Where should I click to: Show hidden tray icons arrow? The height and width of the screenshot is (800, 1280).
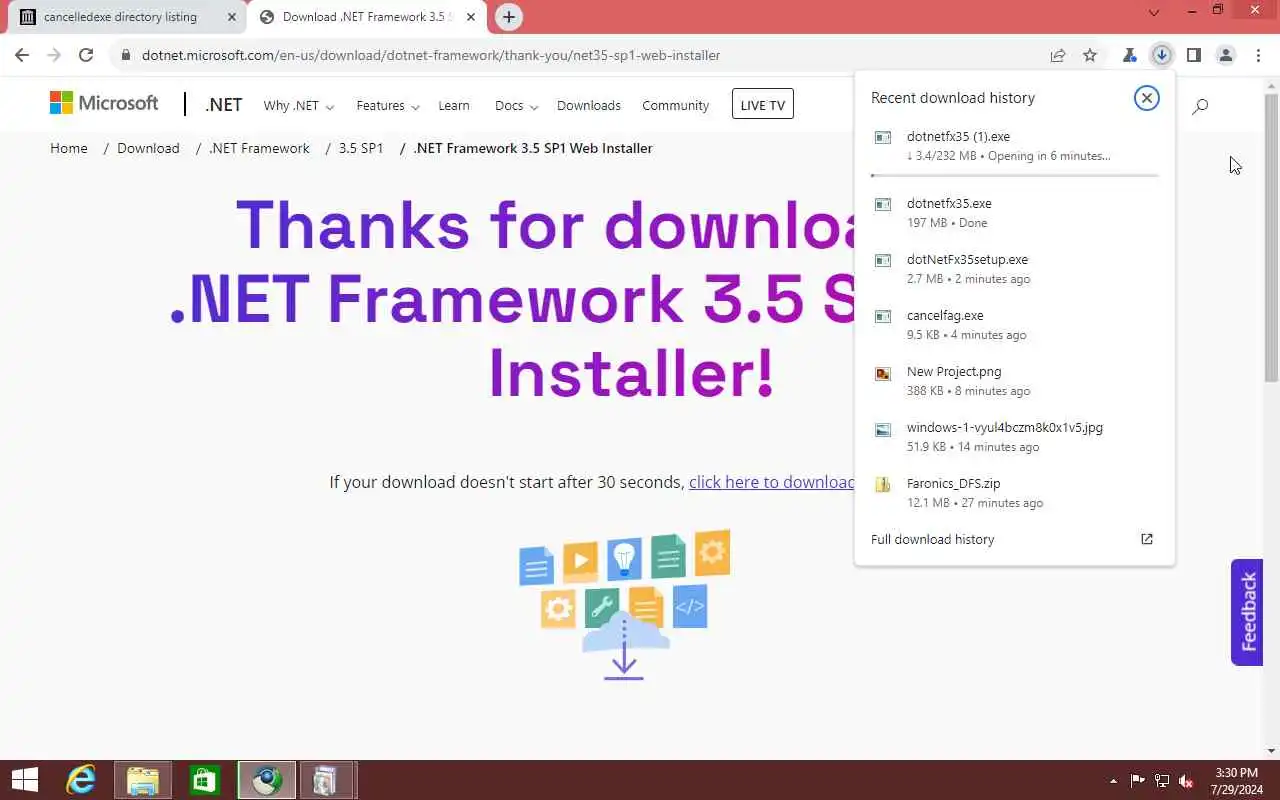pos(1114,781)
